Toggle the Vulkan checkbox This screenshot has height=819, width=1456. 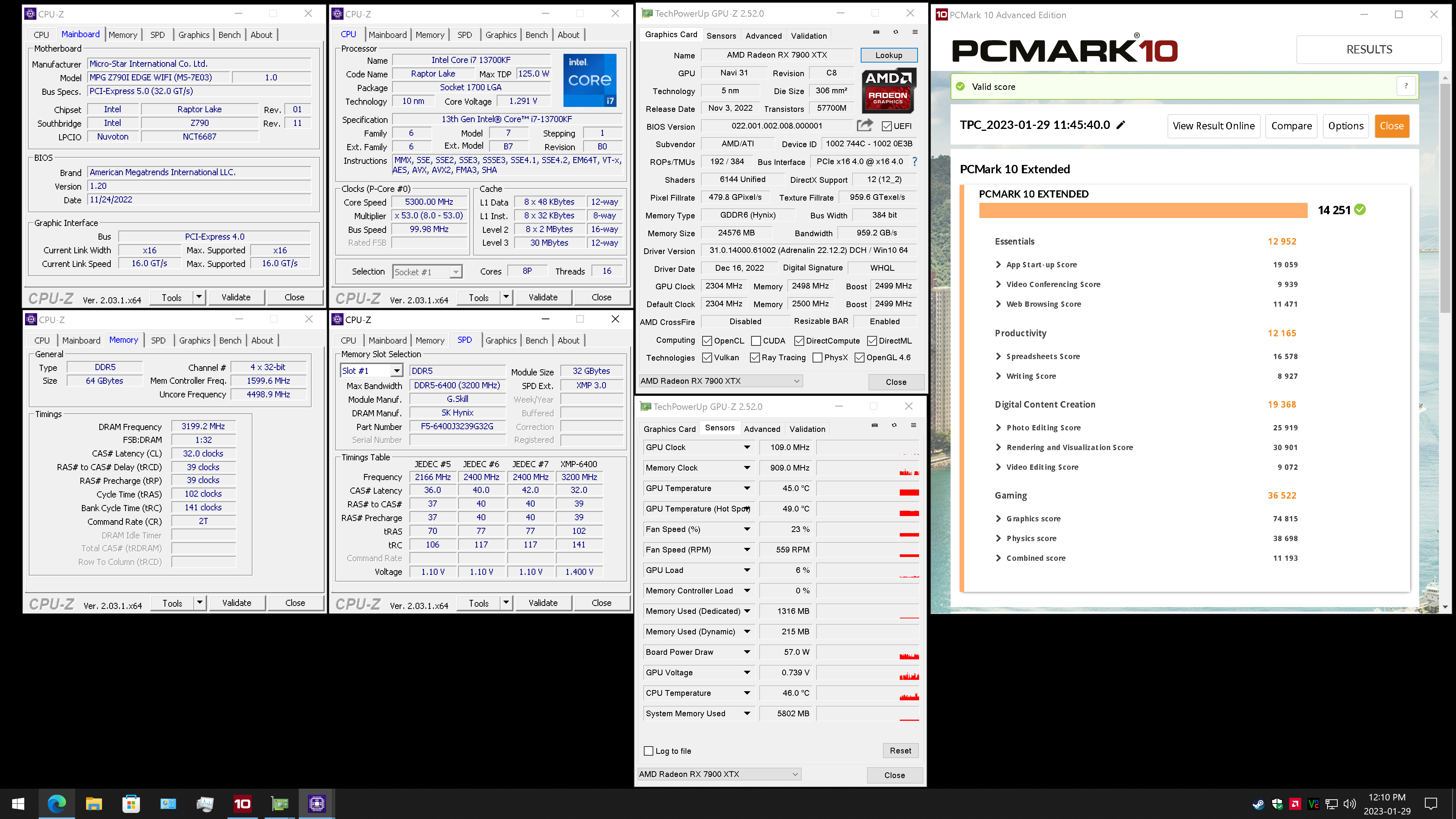[707, 358]
